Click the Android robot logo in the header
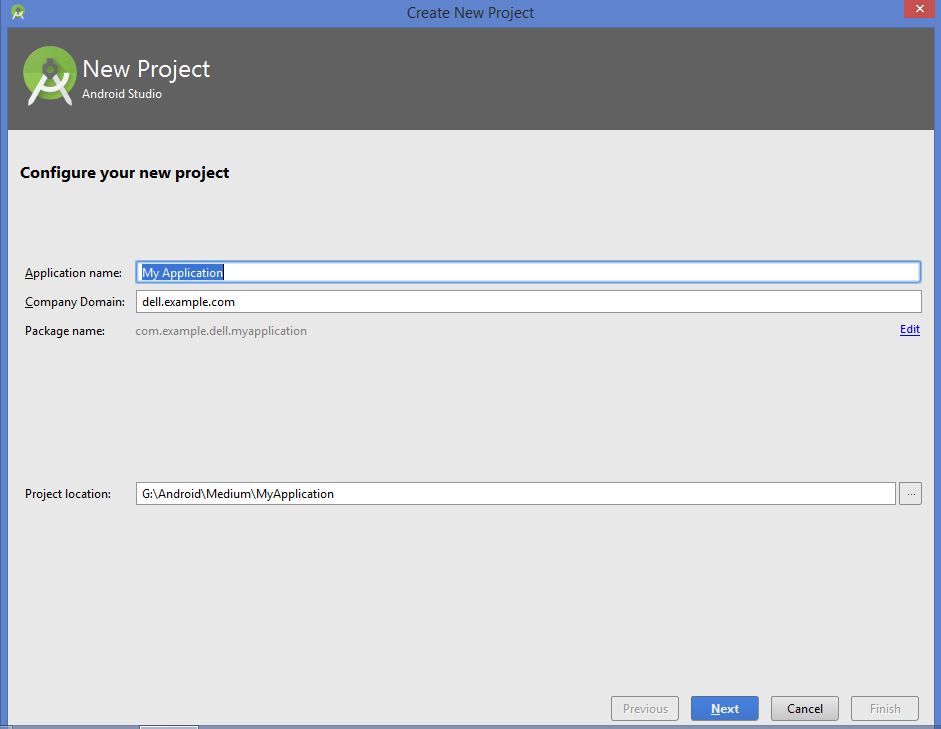The width and height of the screenshot is (941, 729). [x=49, y=75]
